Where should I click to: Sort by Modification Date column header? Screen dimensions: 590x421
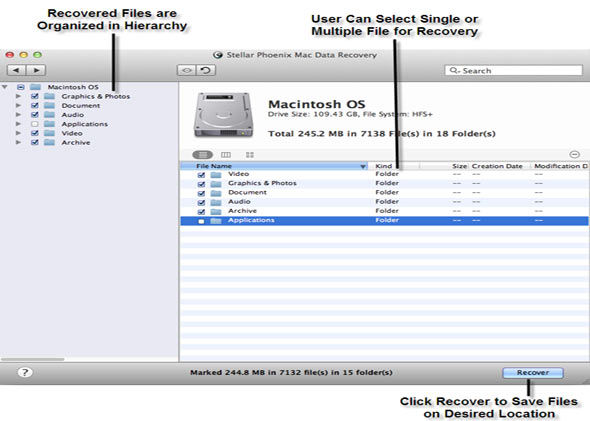pyautogui.click(x=560, y=166)
